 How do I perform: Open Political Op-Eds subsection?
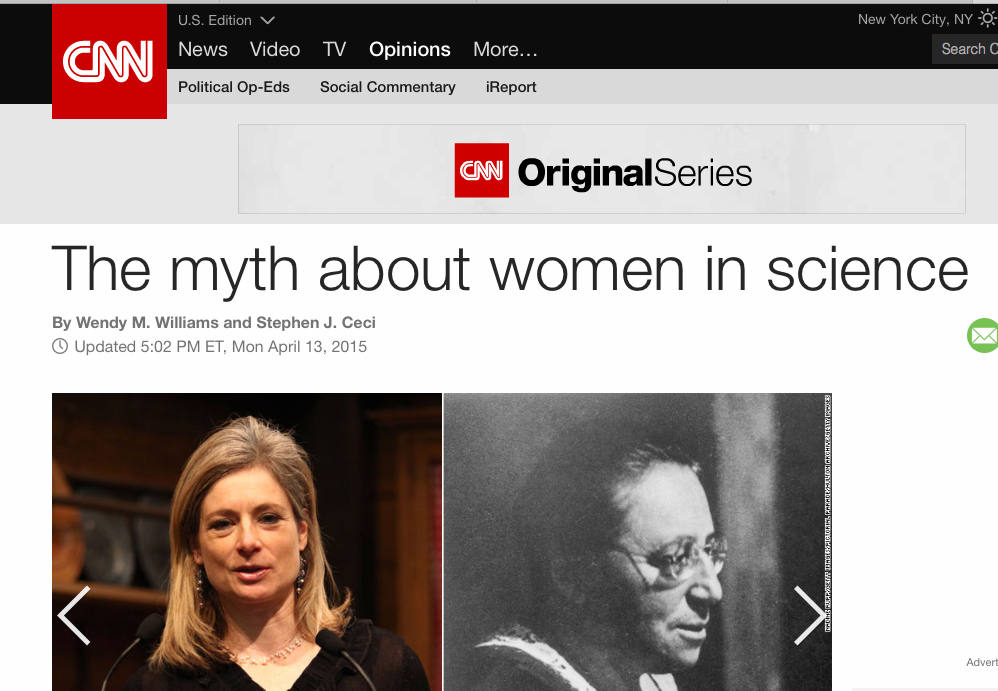pos(234,87)
